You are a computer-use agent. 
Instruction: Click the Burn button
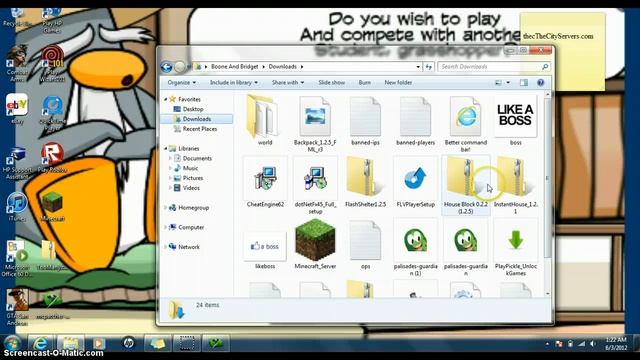coord(364,82)
